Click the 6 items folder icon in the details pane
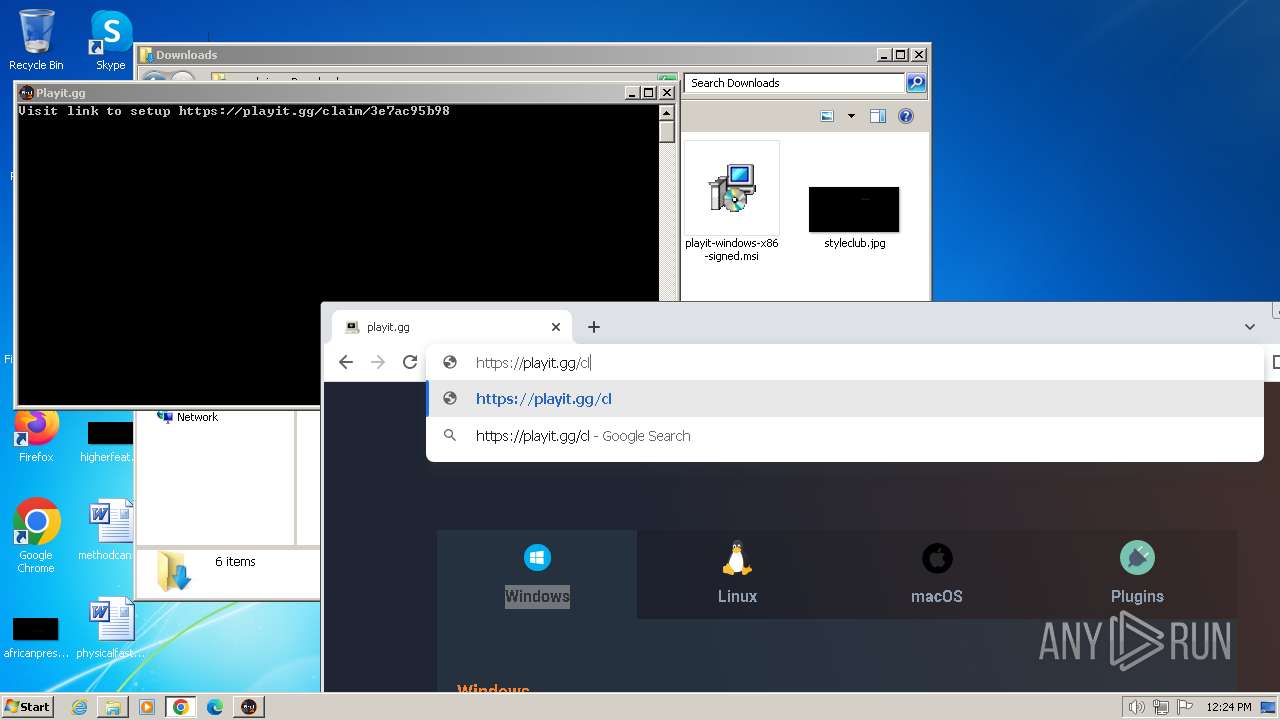 (173, 572)
